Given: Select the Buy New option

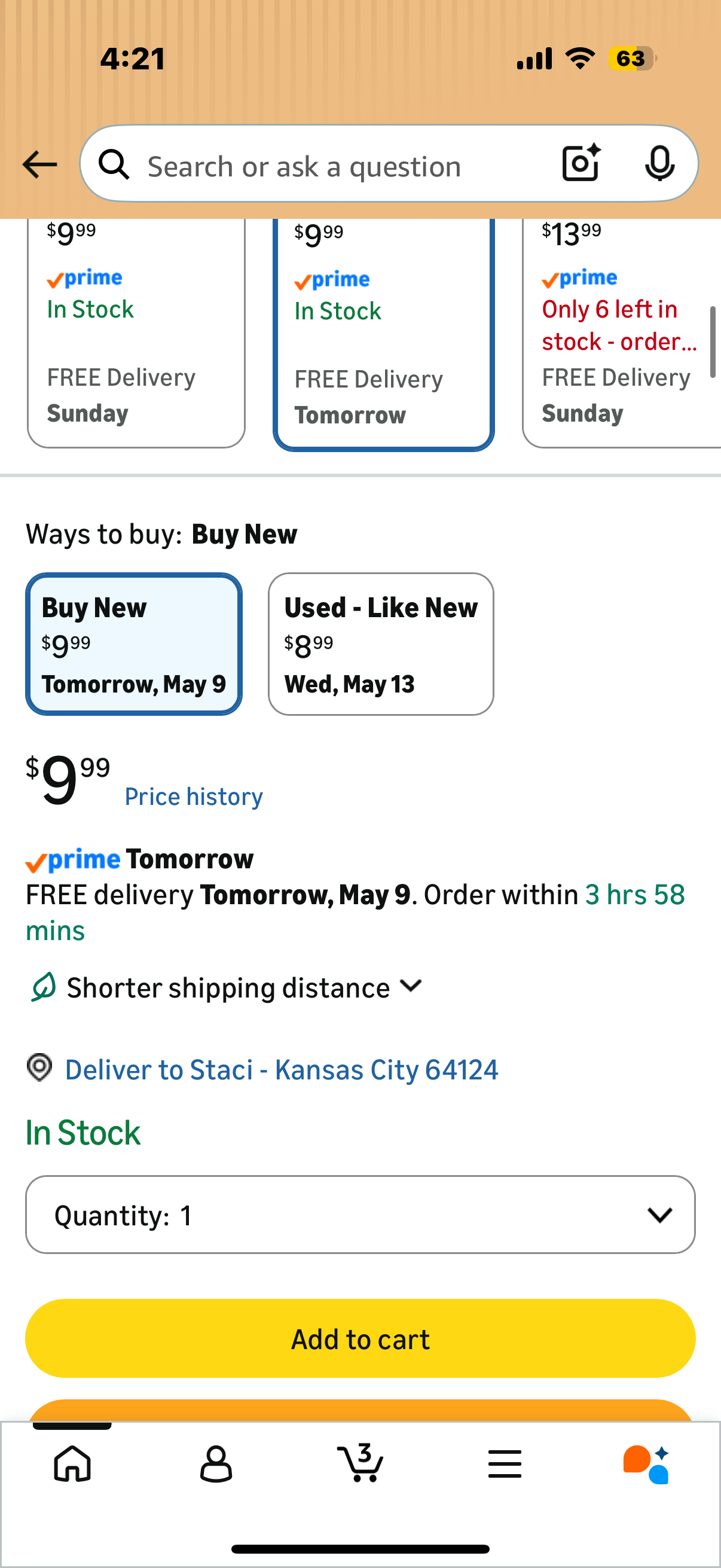Looking at the screenshot, I should click(x=134, y=643).
